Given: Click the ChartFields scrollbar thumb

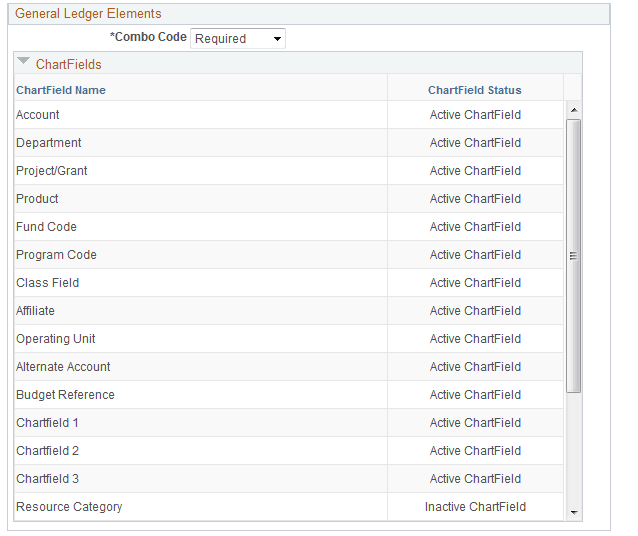Looking at the screenshot, I should click(x=574, y=256).
